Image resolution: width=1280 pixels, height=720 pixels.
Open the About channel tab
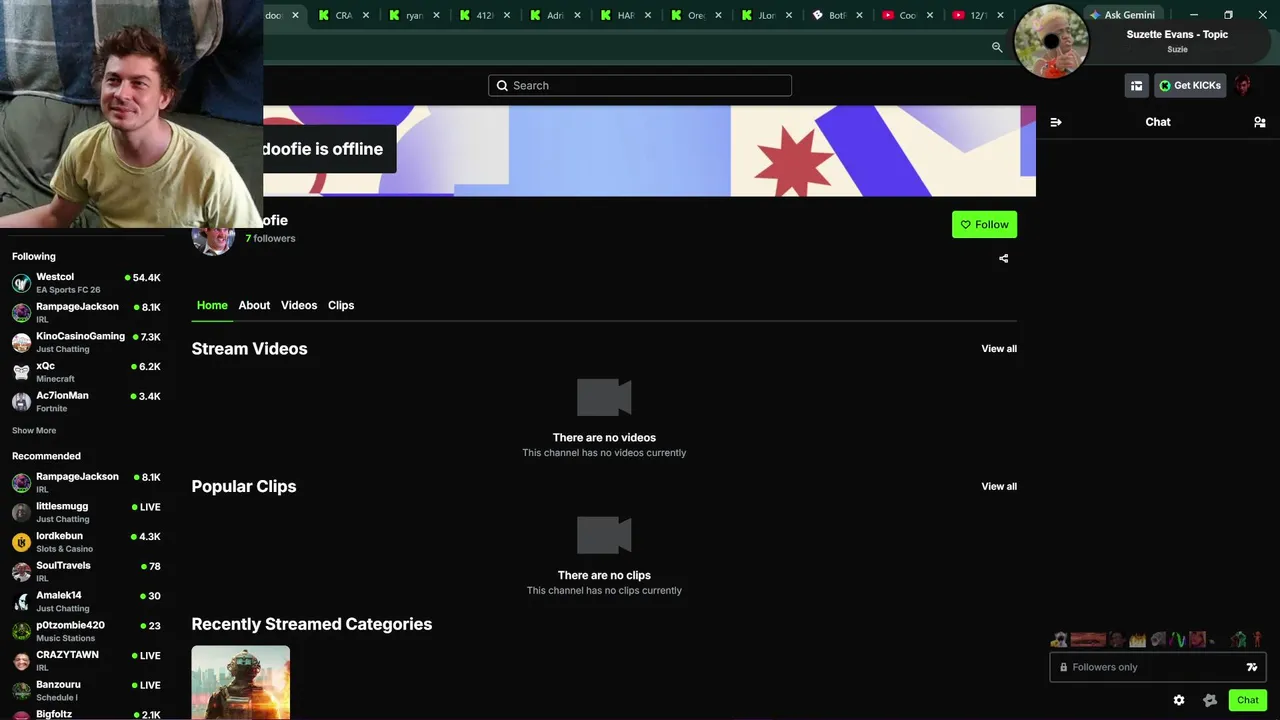(x=254, y=305)
